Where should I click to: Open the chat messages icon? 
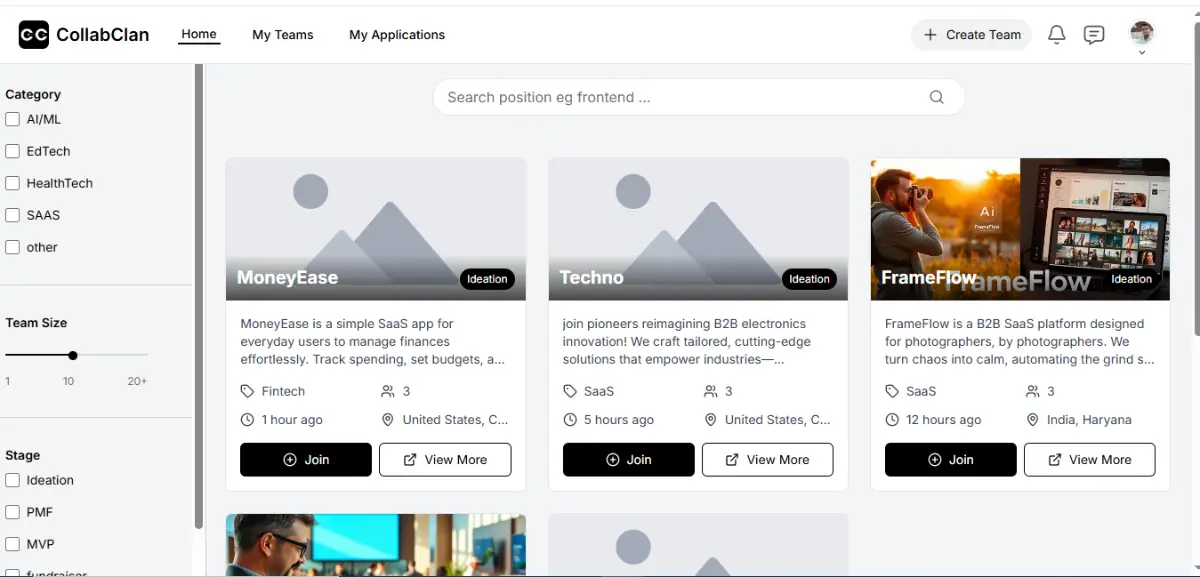pos(1094,35)
